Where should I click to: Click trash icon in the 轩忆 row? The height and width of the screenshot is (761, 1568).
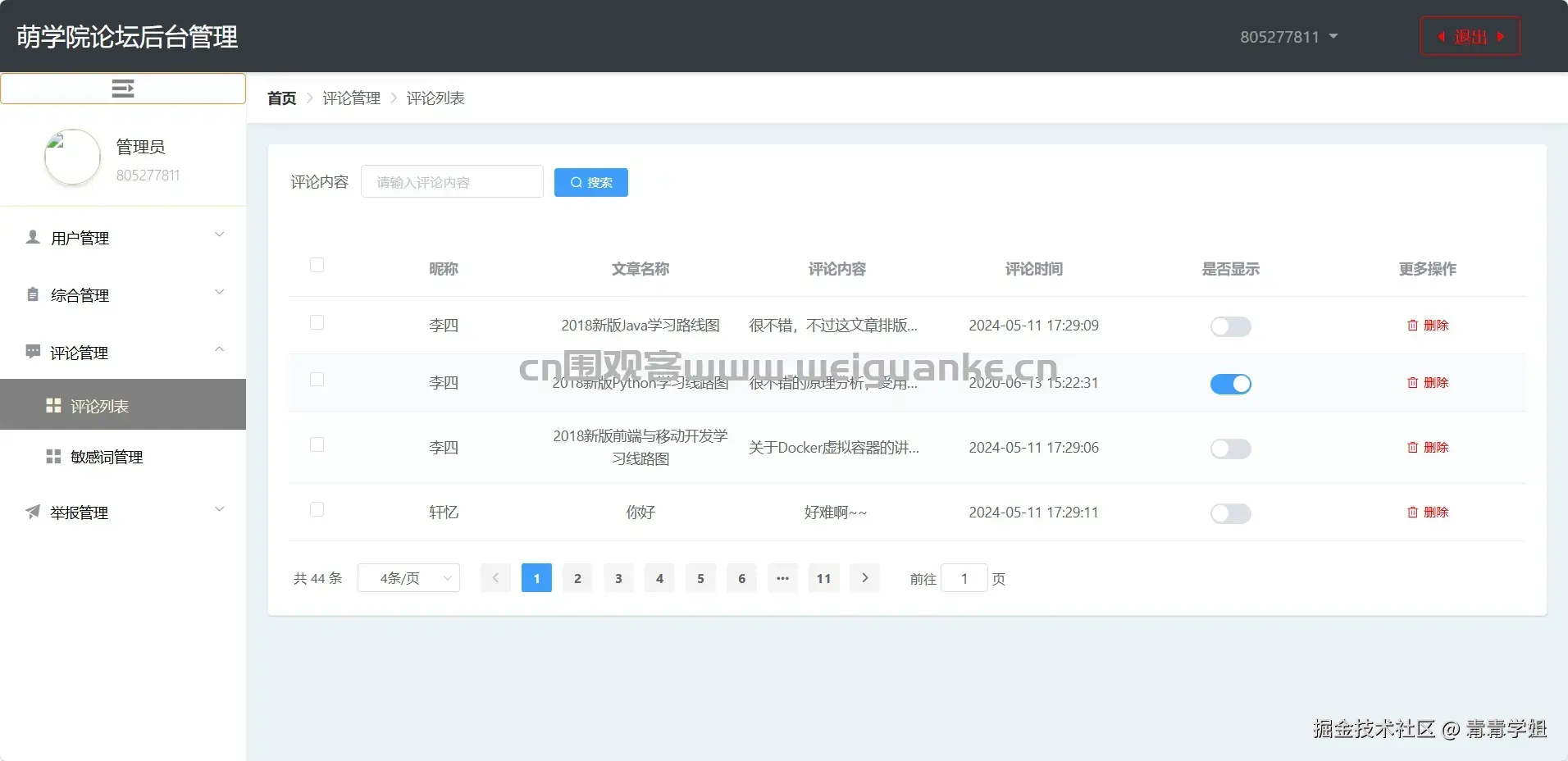point(1412,512)
